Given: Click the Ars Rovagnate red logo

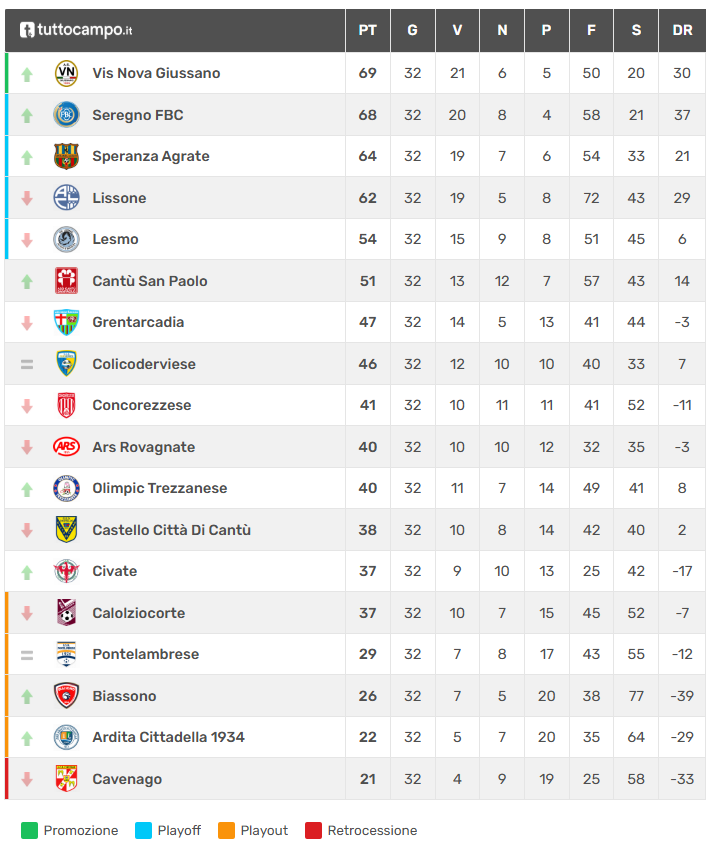Looking at the screenshot, I should click(x=66, y=447).
